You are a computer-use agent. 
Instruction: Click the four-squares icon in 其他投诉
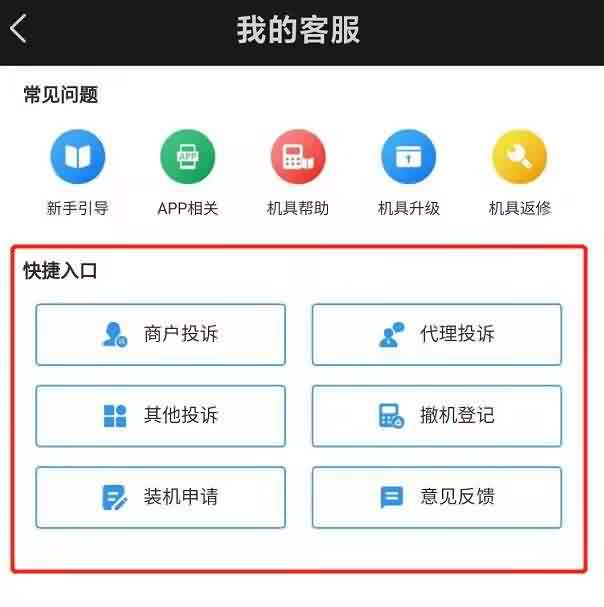coord(115,416)
